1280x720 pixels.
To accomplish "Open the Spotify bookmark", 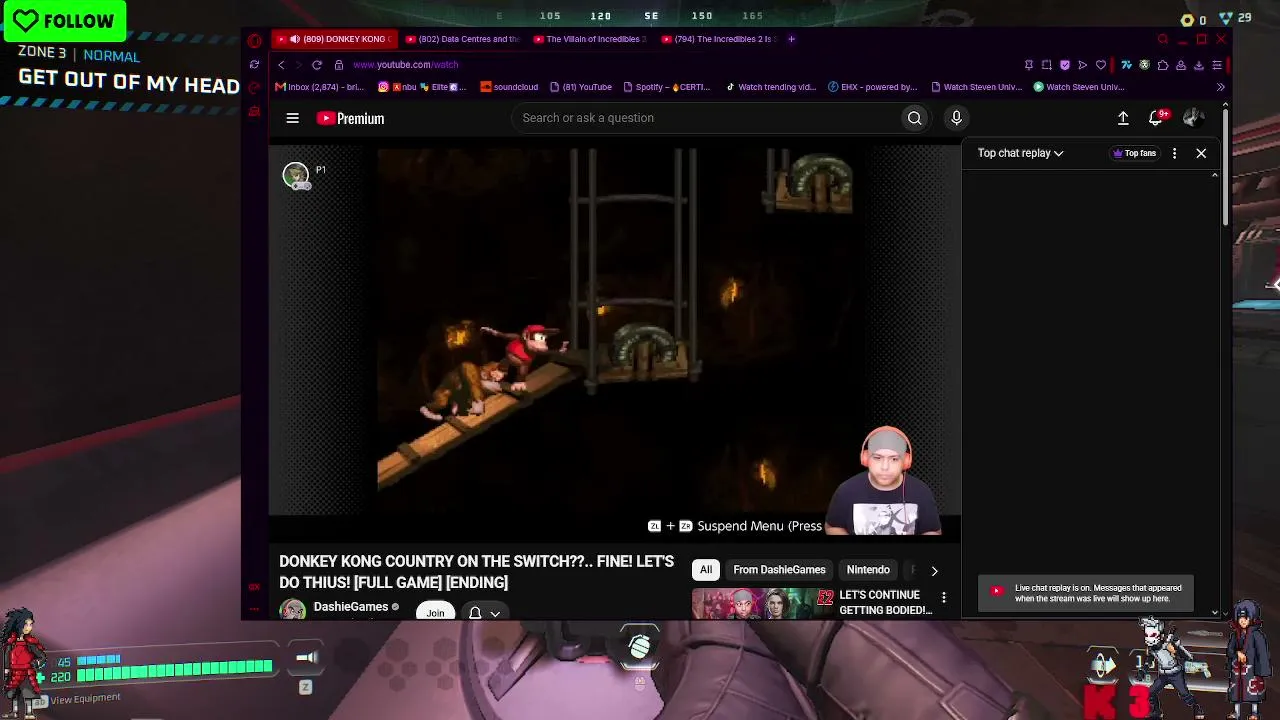I will coord(665,87).
